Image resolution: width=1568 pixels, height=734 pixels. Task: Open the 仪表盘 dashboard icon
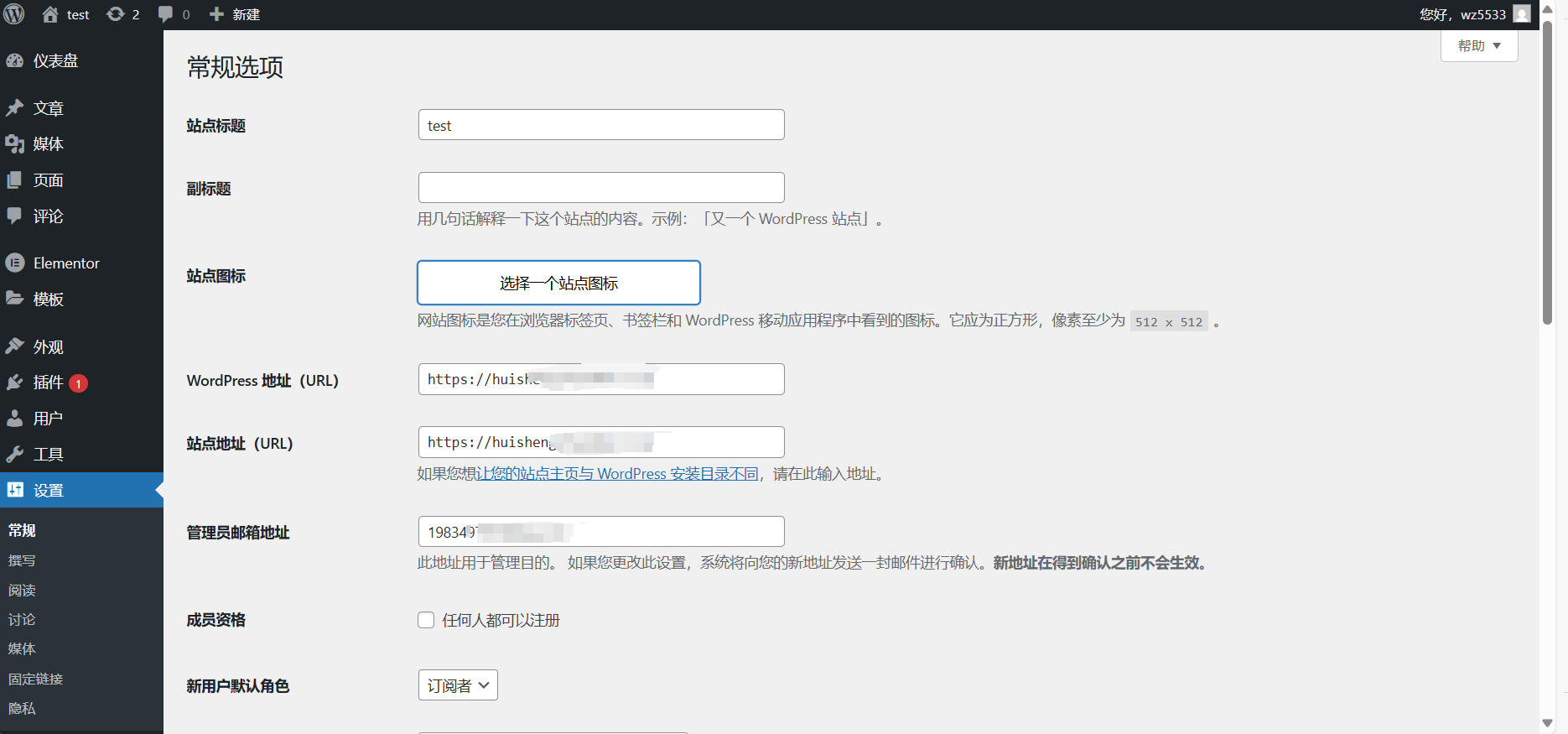click(x=15, y=60)
